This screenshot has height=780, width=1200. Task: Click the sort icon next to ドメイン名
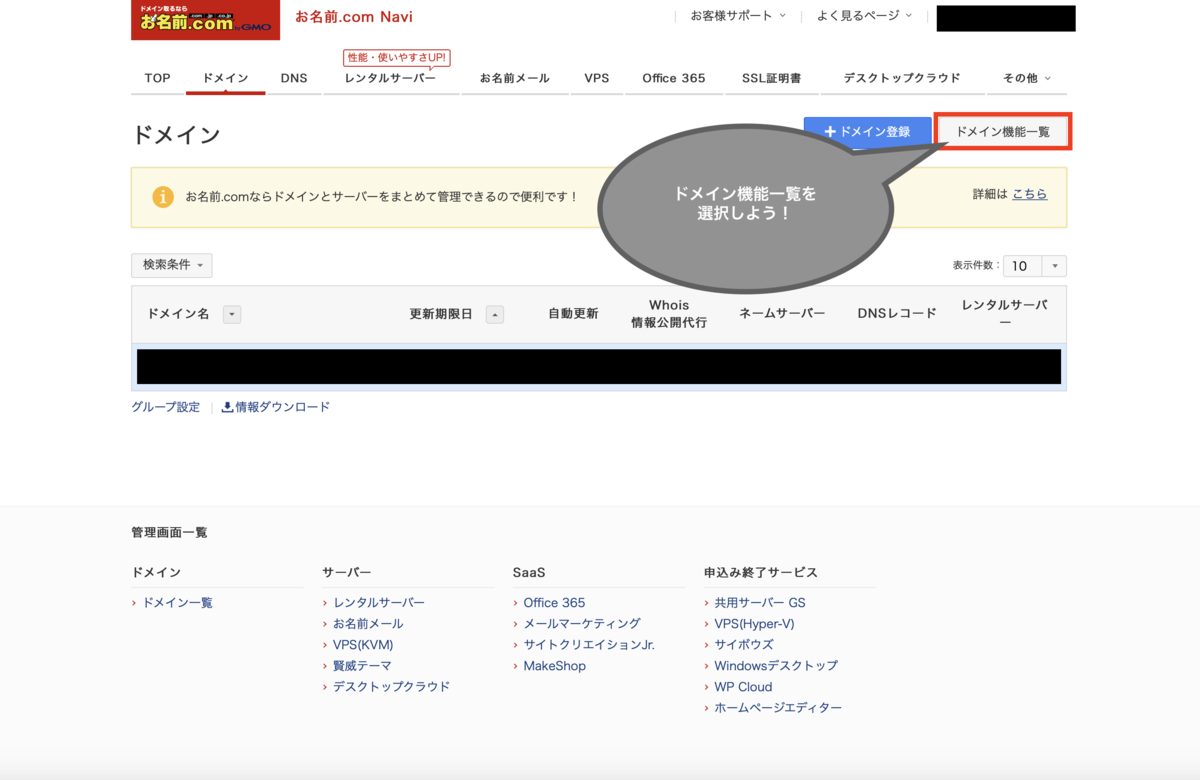(x=232, y=314)
